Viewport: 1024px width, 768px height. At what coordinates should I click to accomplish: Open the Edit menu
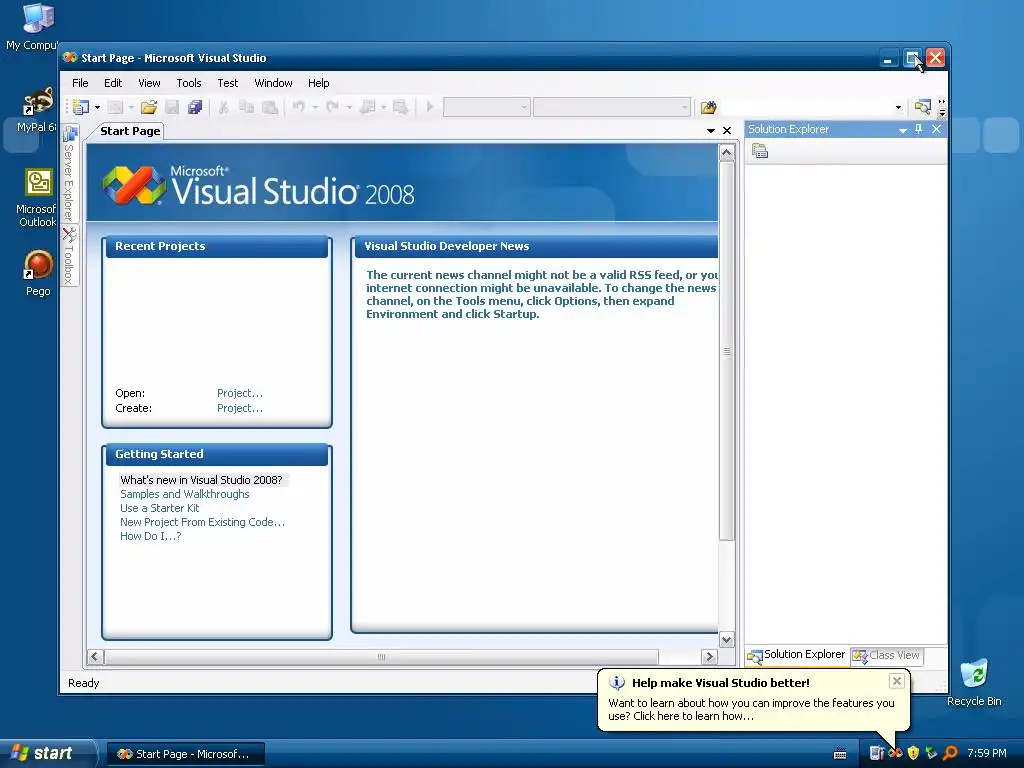tap(113, 83)
